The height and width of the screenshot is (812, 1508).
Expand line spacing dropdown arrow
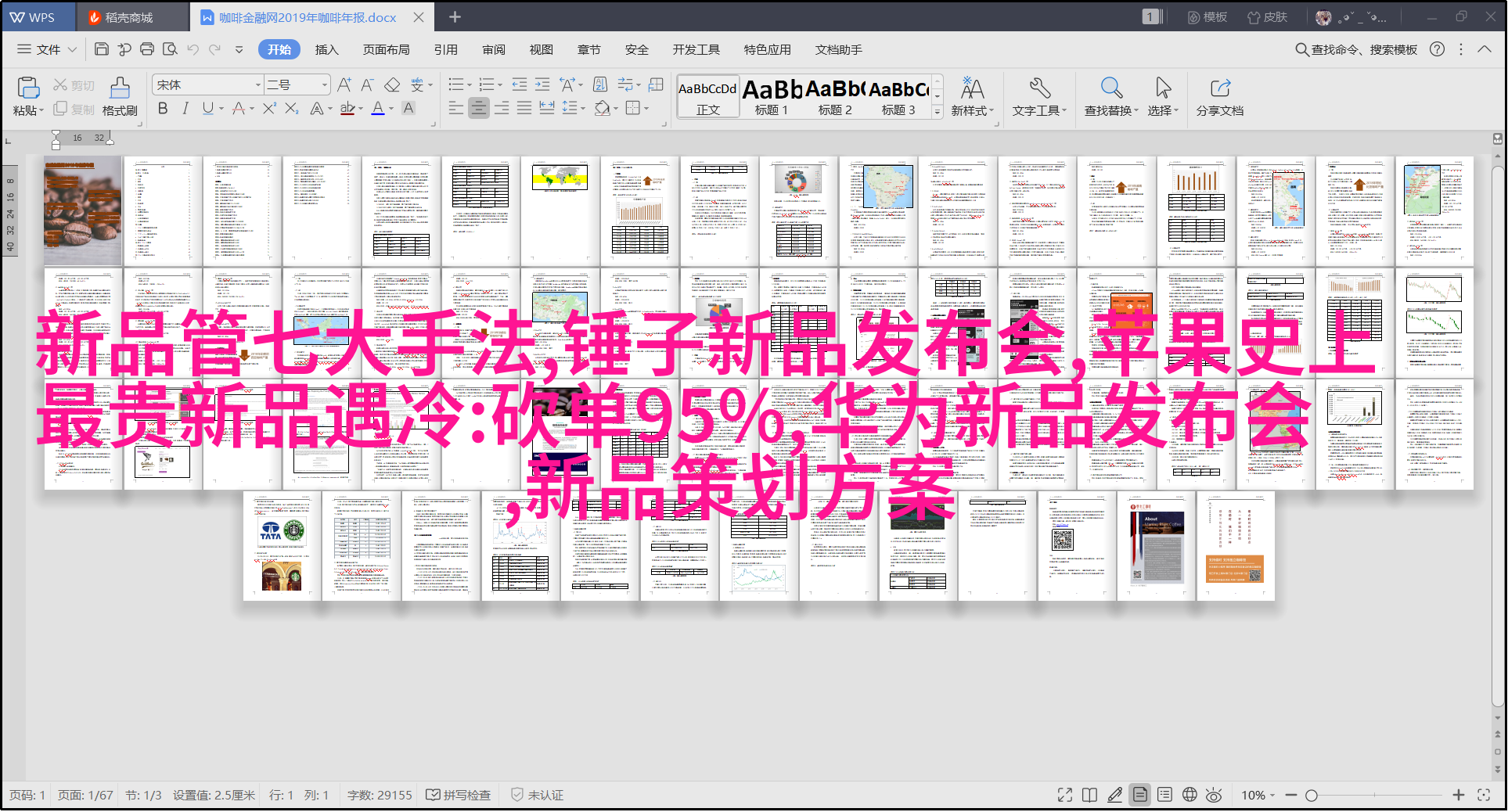pyautogui.click(x=583, y=108)
